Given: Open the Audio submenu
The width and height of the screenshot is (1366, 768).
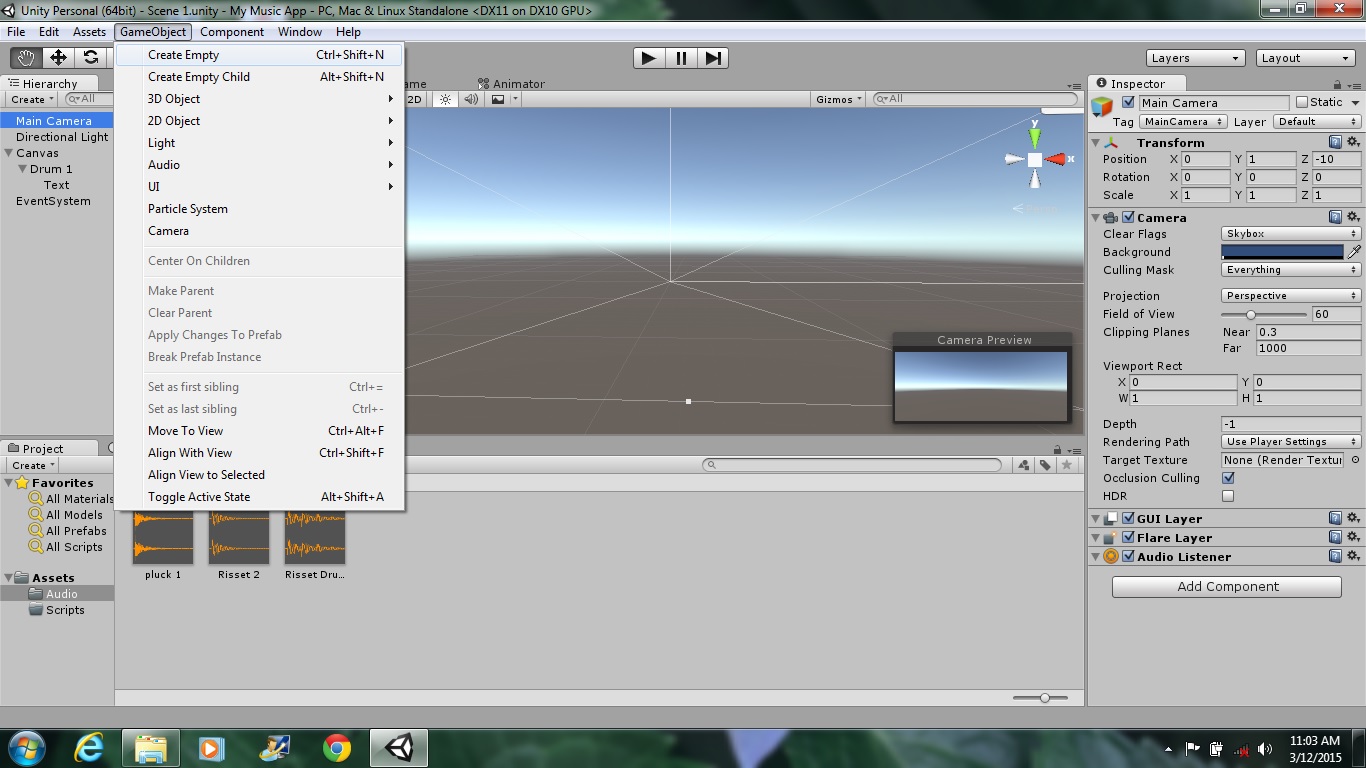Looking at the screenshot, I should [x=259, y=165].
